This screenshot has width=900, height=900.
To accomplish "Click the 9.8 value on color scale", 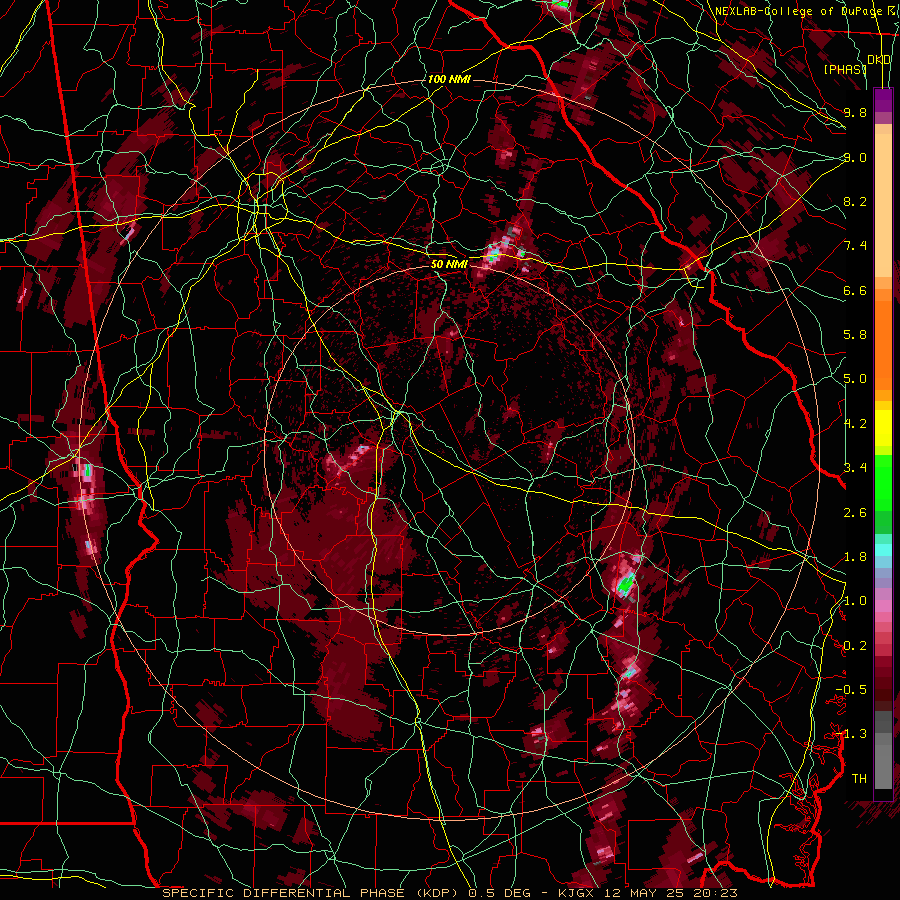I will pos(855,112).
